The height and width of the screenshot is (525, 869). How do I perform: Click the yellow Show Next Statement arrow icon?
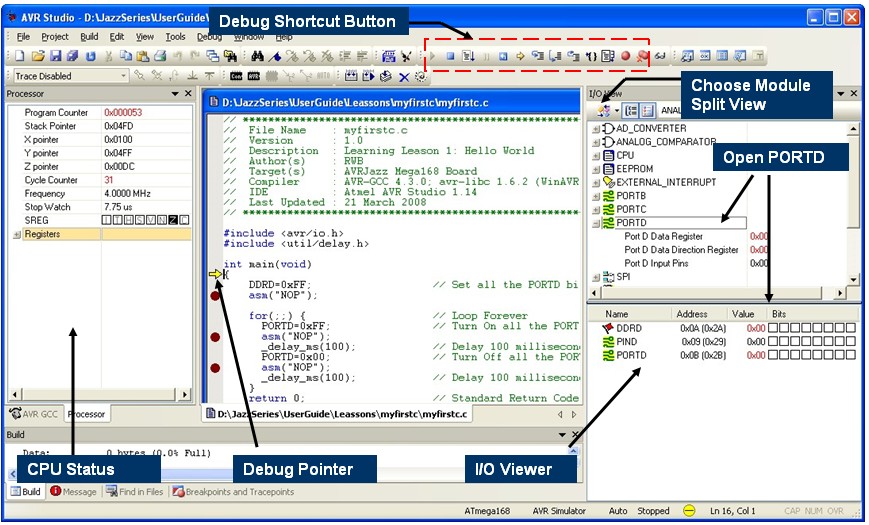(x=520, y=56)
